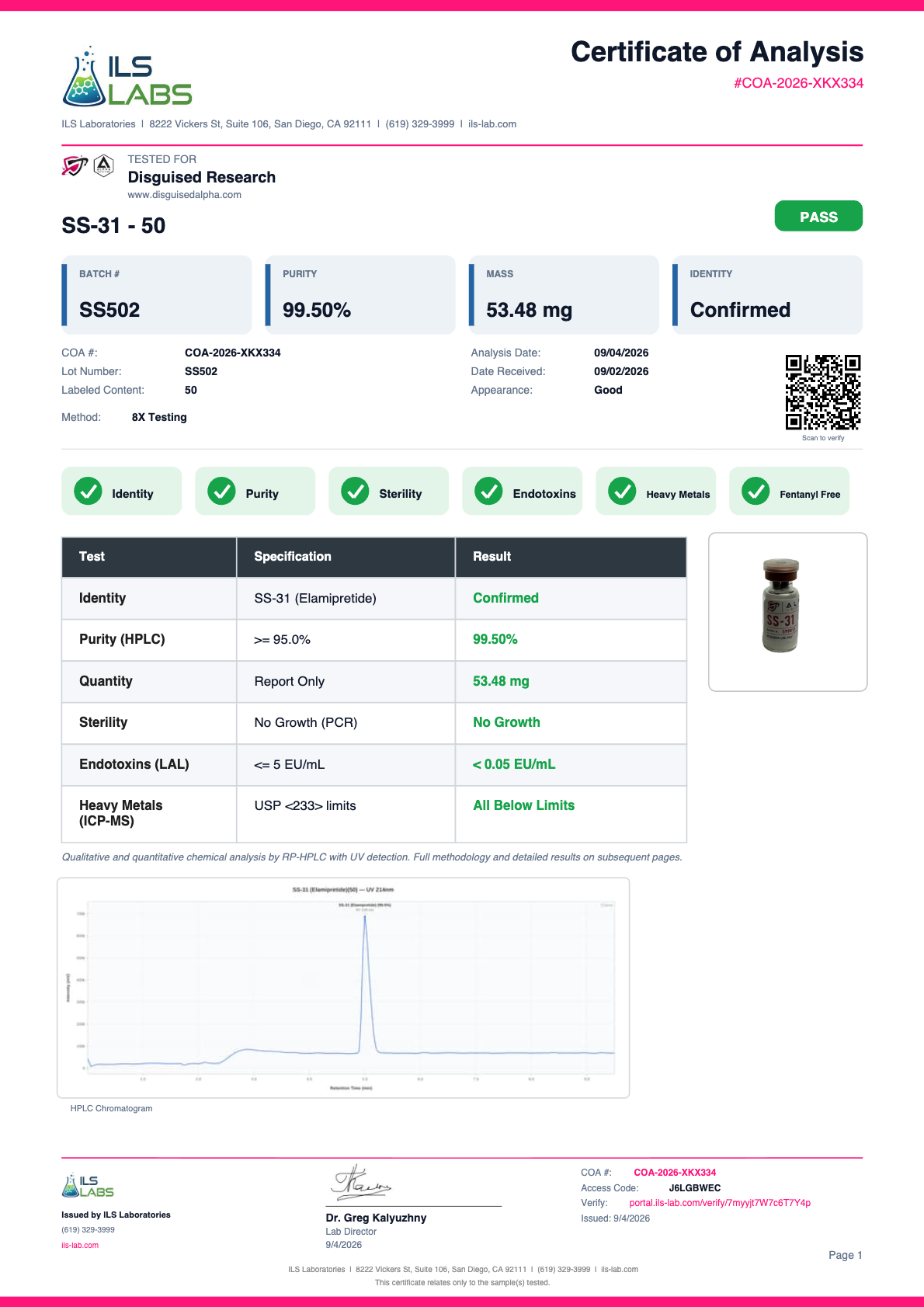This screenshot has width=924, height=1307.
Task: Click the green check icon beside Purity
Action: 221,491
